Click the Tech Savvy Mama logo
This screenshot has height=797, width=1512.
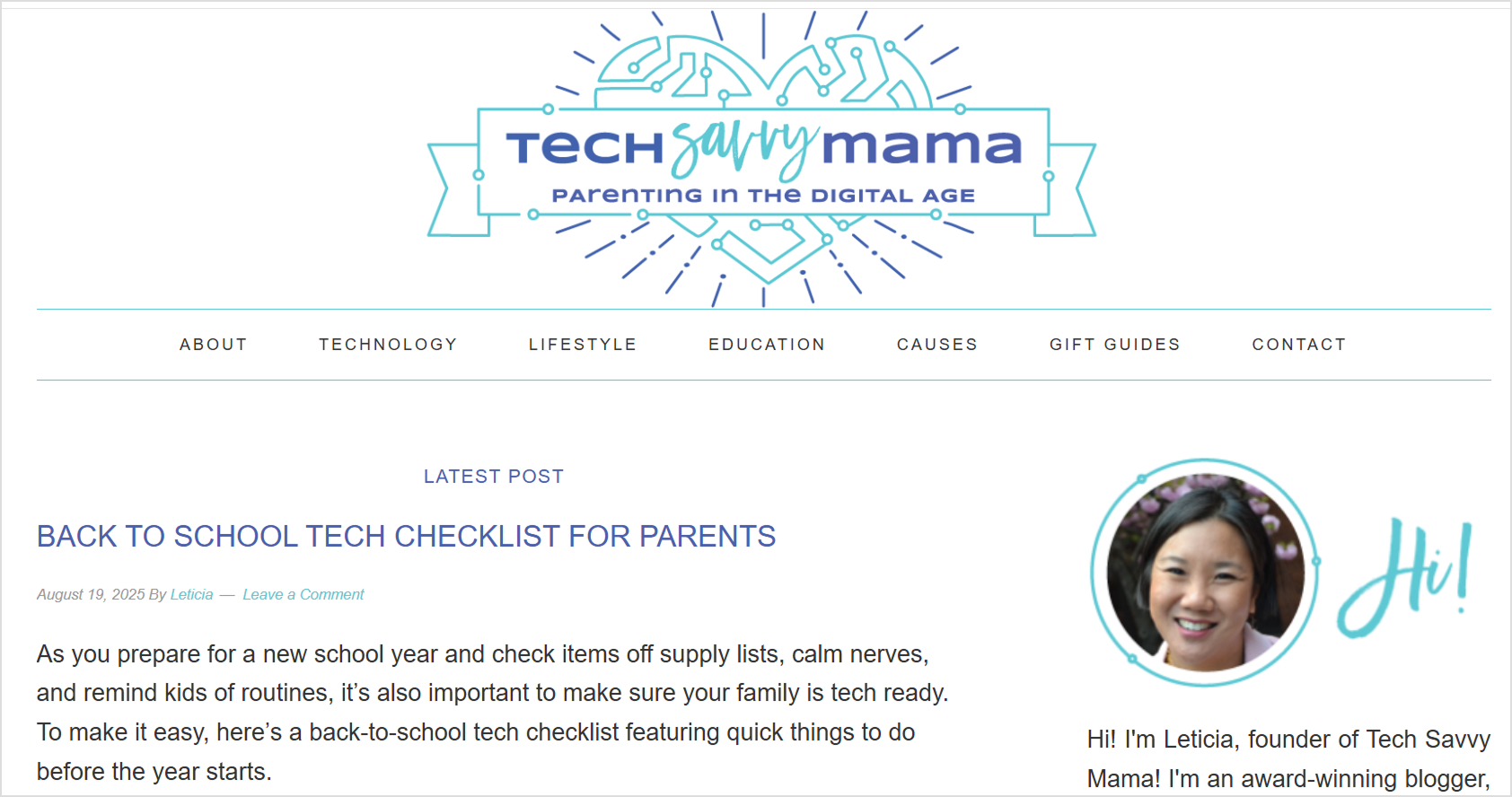point(762,159)
